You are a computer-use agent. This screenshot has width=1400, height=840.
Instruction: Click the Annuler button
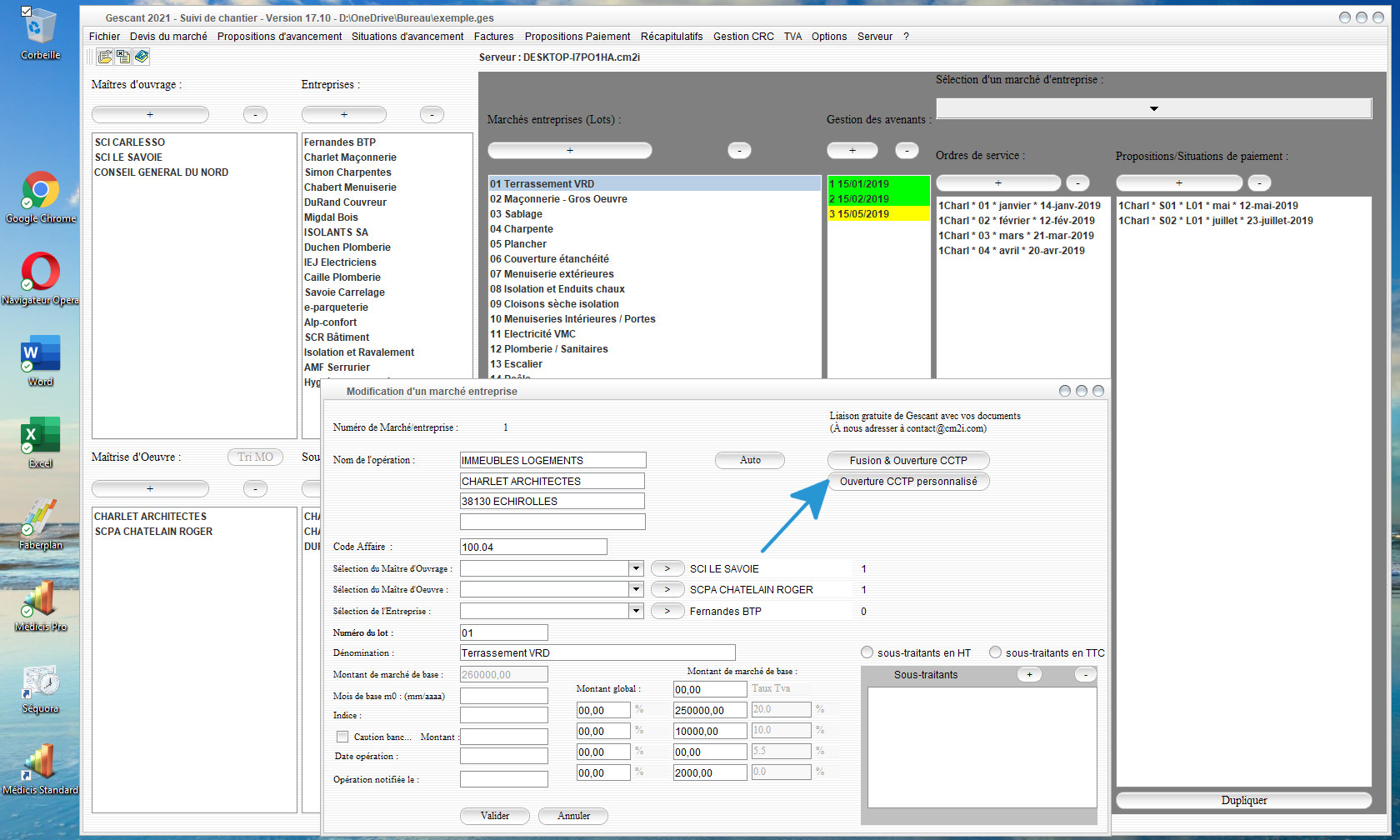point(573,816)
